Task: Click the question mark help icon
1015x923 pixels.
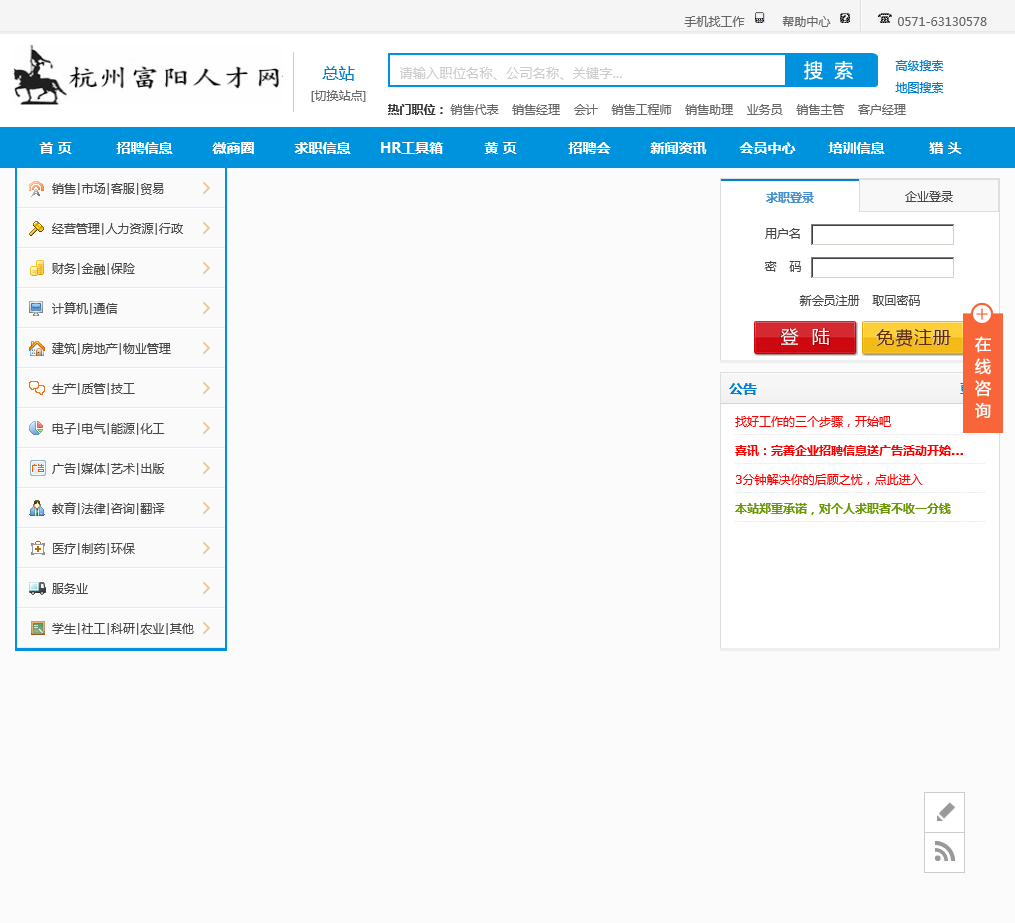Action: tap(845, 18)
